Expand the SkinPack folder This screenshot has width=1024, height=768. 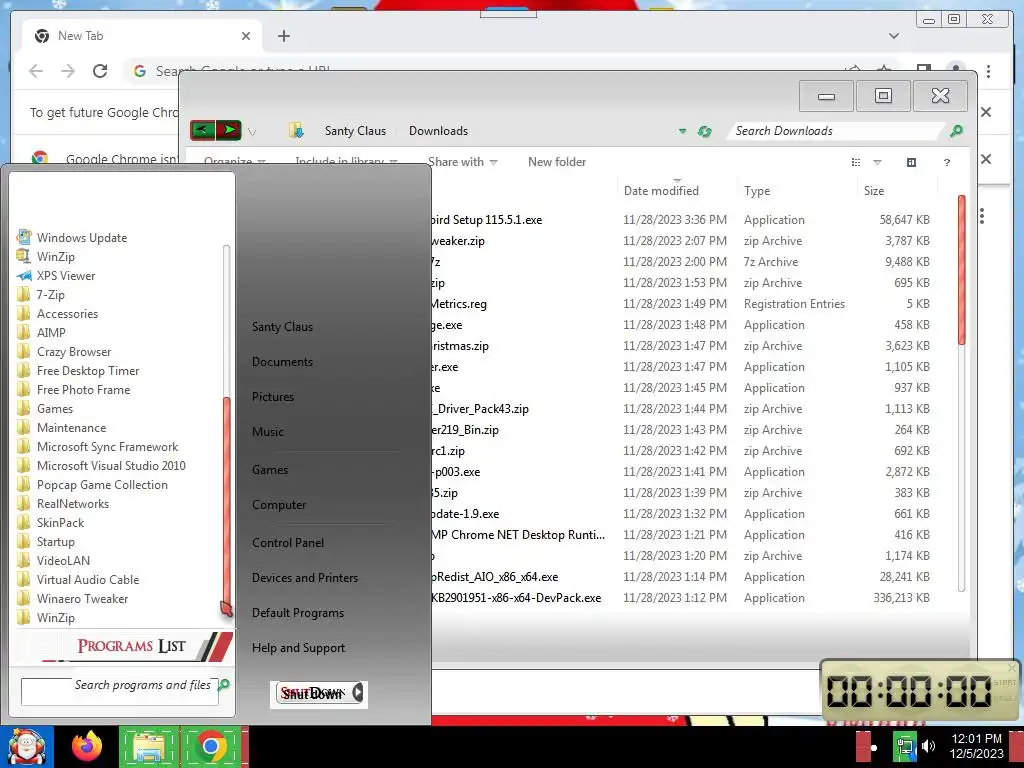click(x=50, y=522)
